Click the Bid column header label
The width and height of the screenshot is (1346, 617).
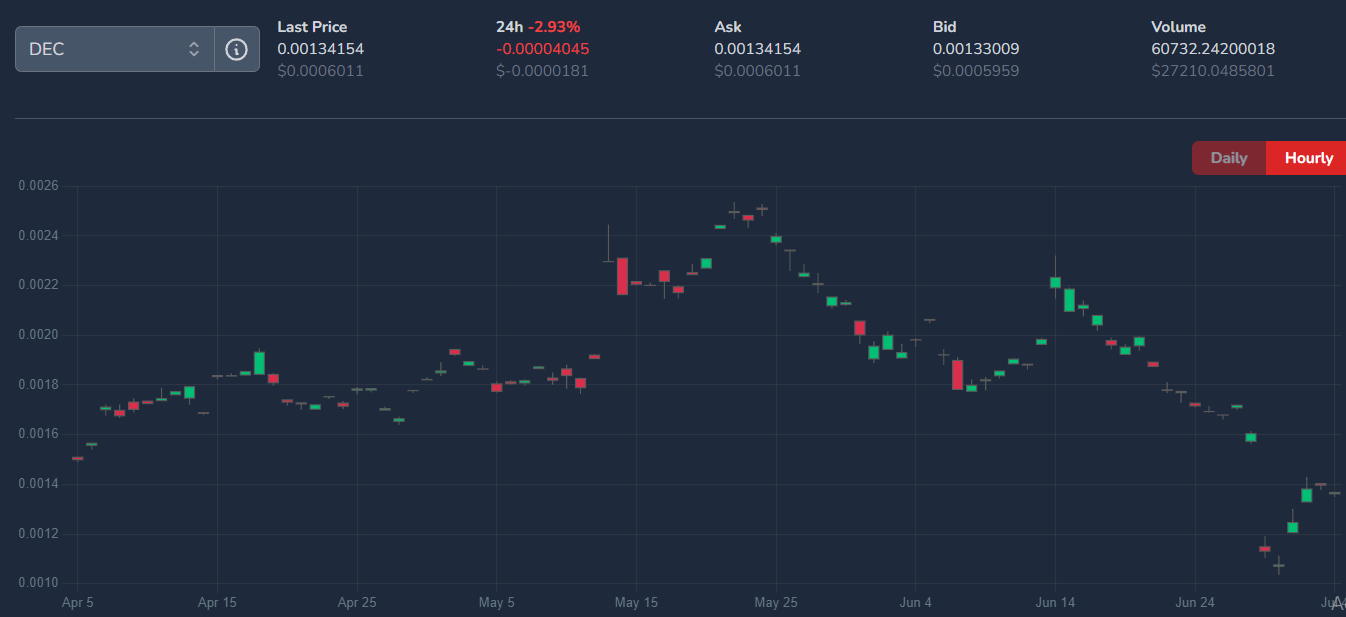click(944, 27)
